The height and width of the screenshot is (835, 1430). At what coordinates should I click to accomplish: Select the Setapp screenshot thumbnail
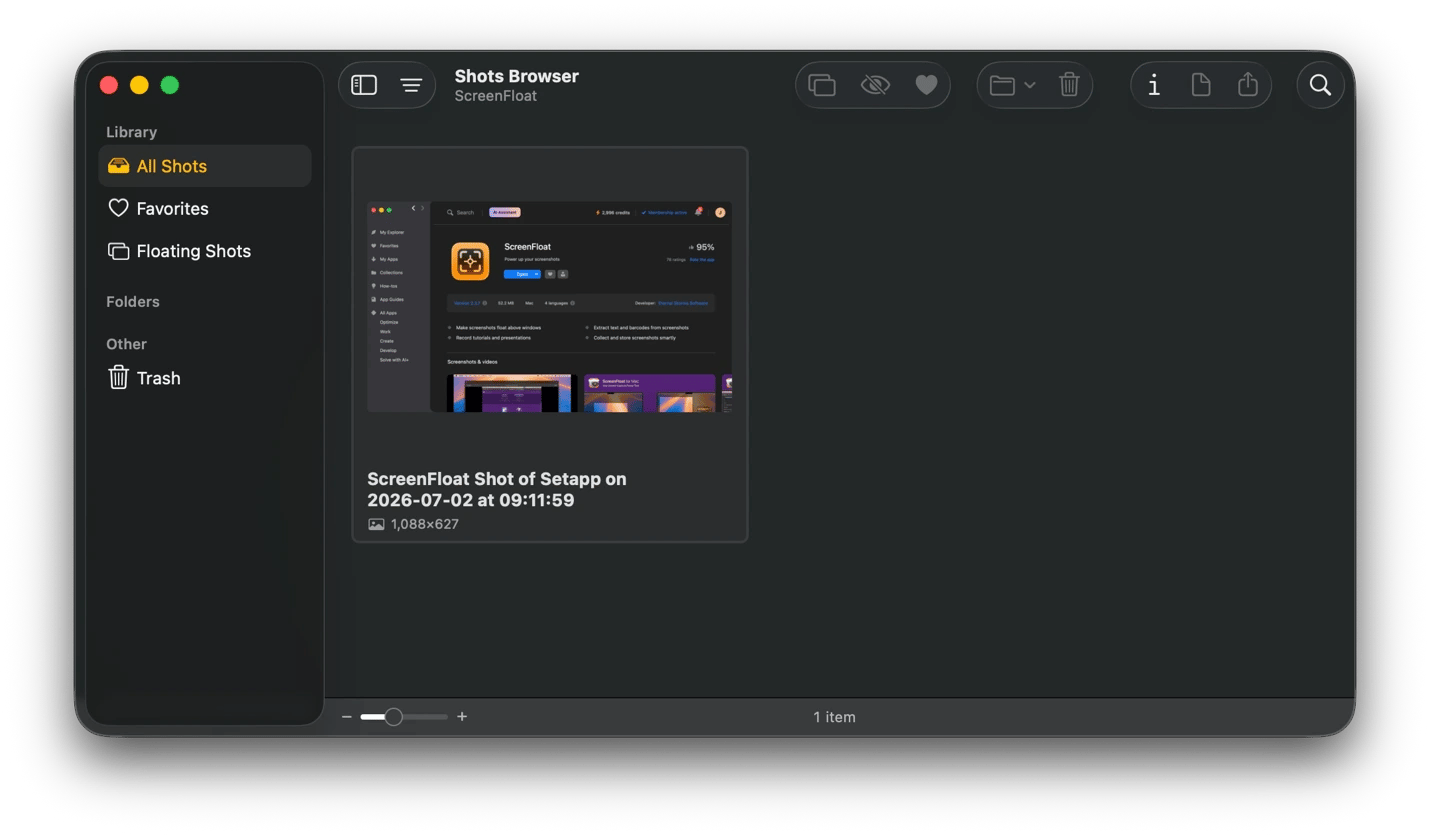[x=550, y=306]
